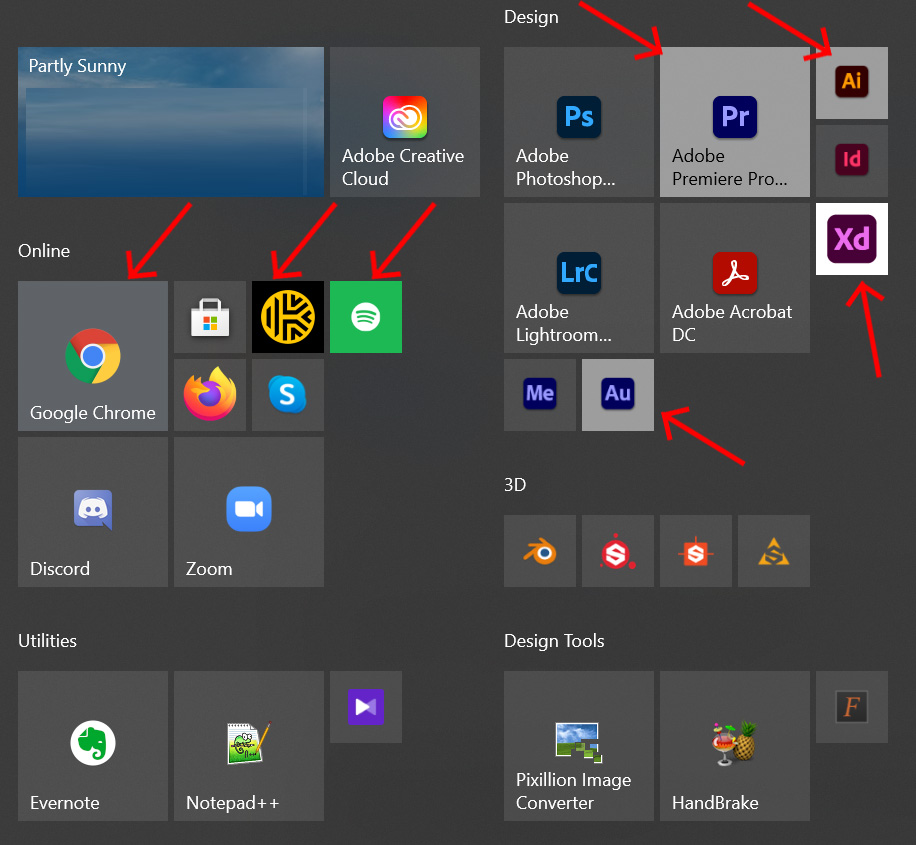Select the Utilities group heading
The width and height of the screenshot is (916, 845).
pyautogui.click(x=47, y=640)
